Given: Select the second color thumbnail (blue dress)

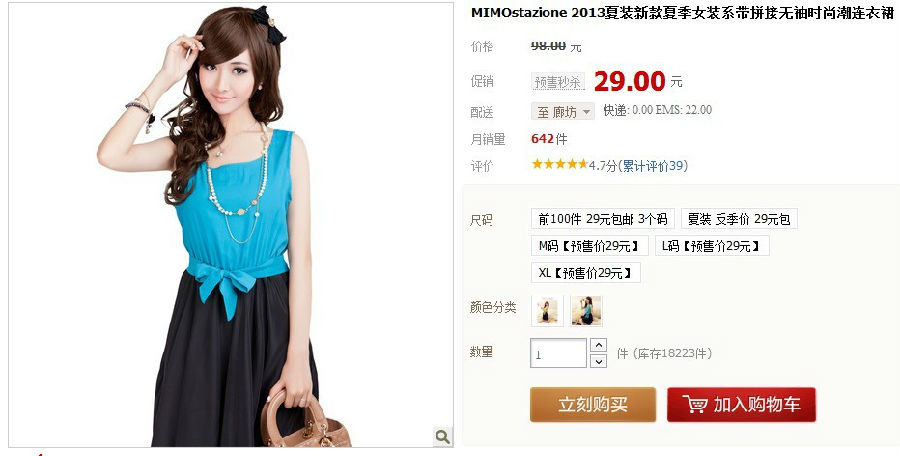Looking at the screenshot, I should point(586,311).
